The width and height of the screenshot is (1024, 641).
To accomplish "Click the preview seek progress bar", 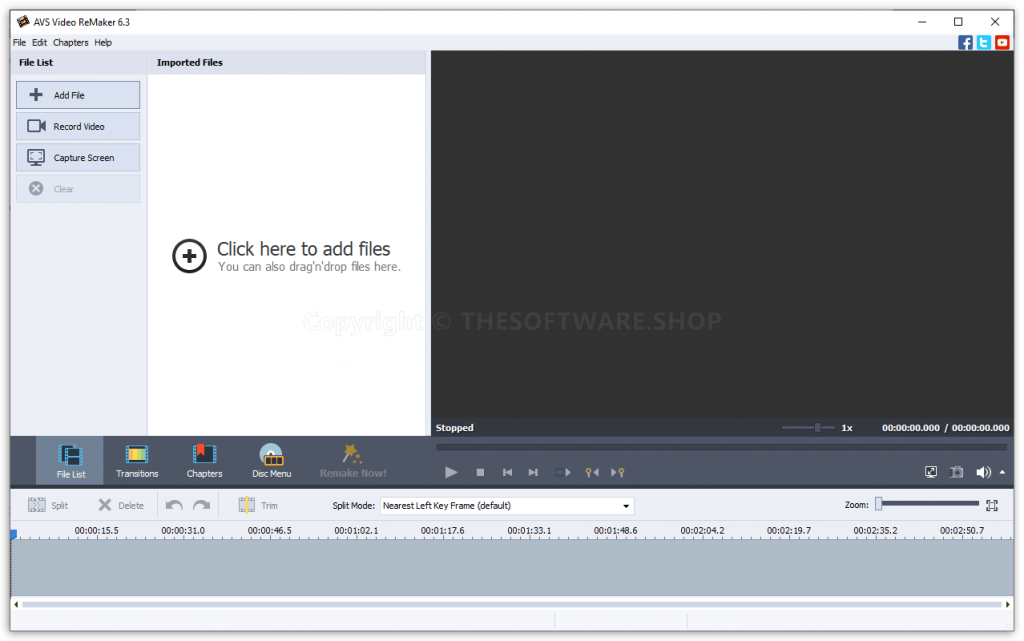I will click(x=722, y=447).
